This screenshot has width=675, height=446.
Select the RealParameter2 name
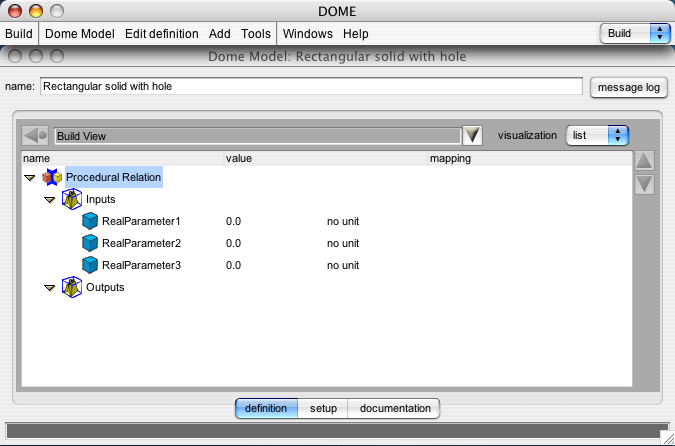(141, 243)
